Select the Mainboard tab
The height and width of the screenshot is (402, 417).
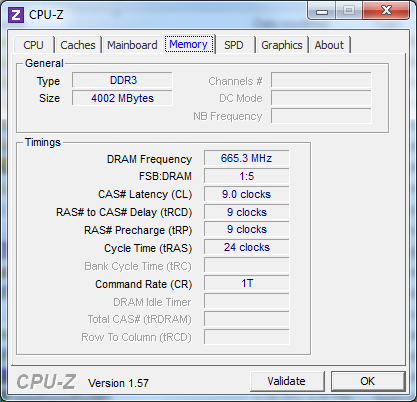(x=132, y=45)
